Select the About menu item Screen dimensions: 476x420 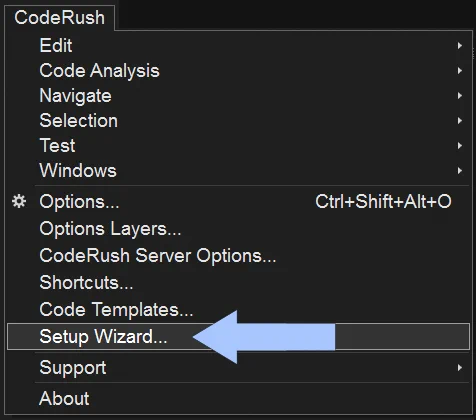(238, 398)
